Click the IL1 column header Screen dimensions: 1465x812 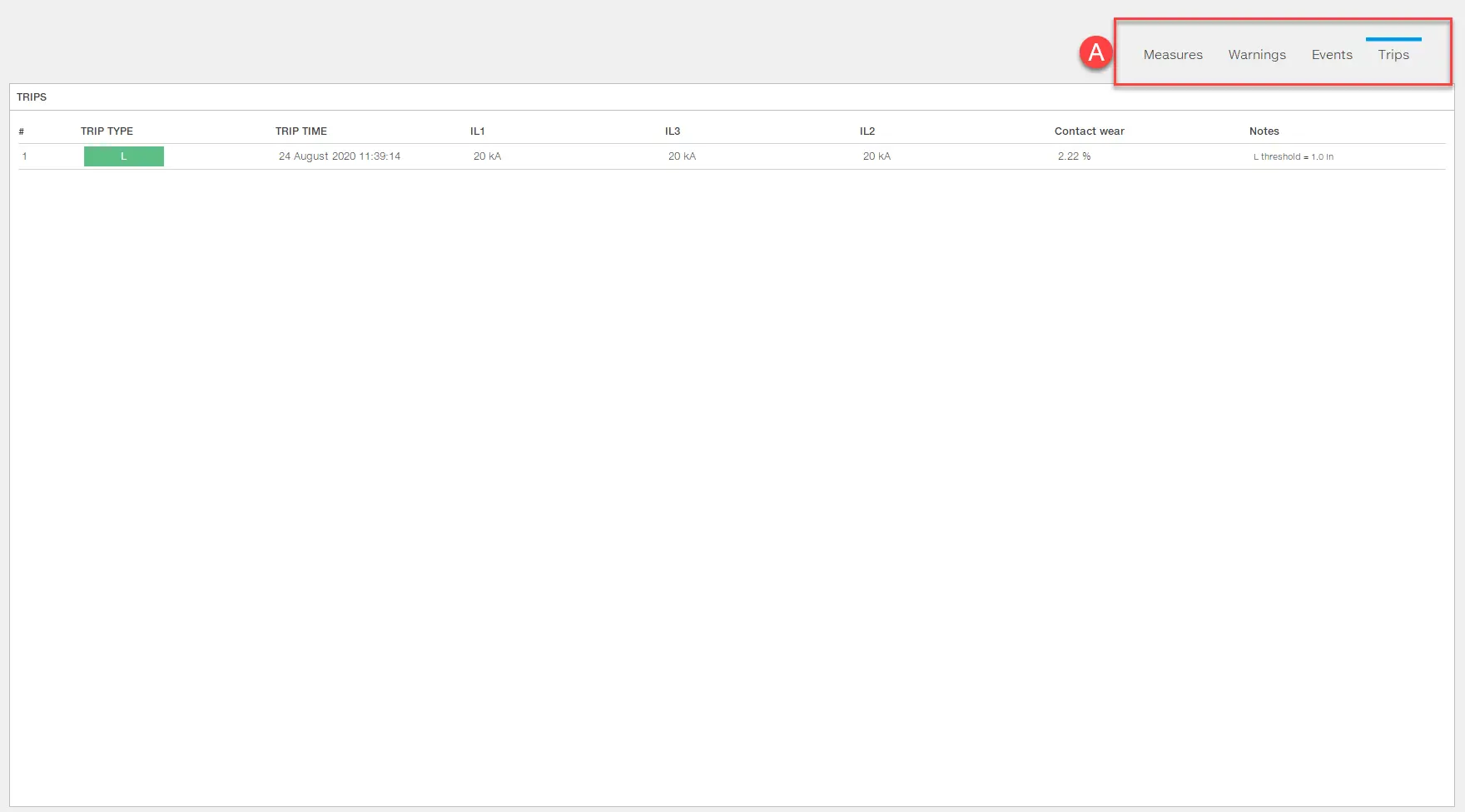[x=477, y=131]
